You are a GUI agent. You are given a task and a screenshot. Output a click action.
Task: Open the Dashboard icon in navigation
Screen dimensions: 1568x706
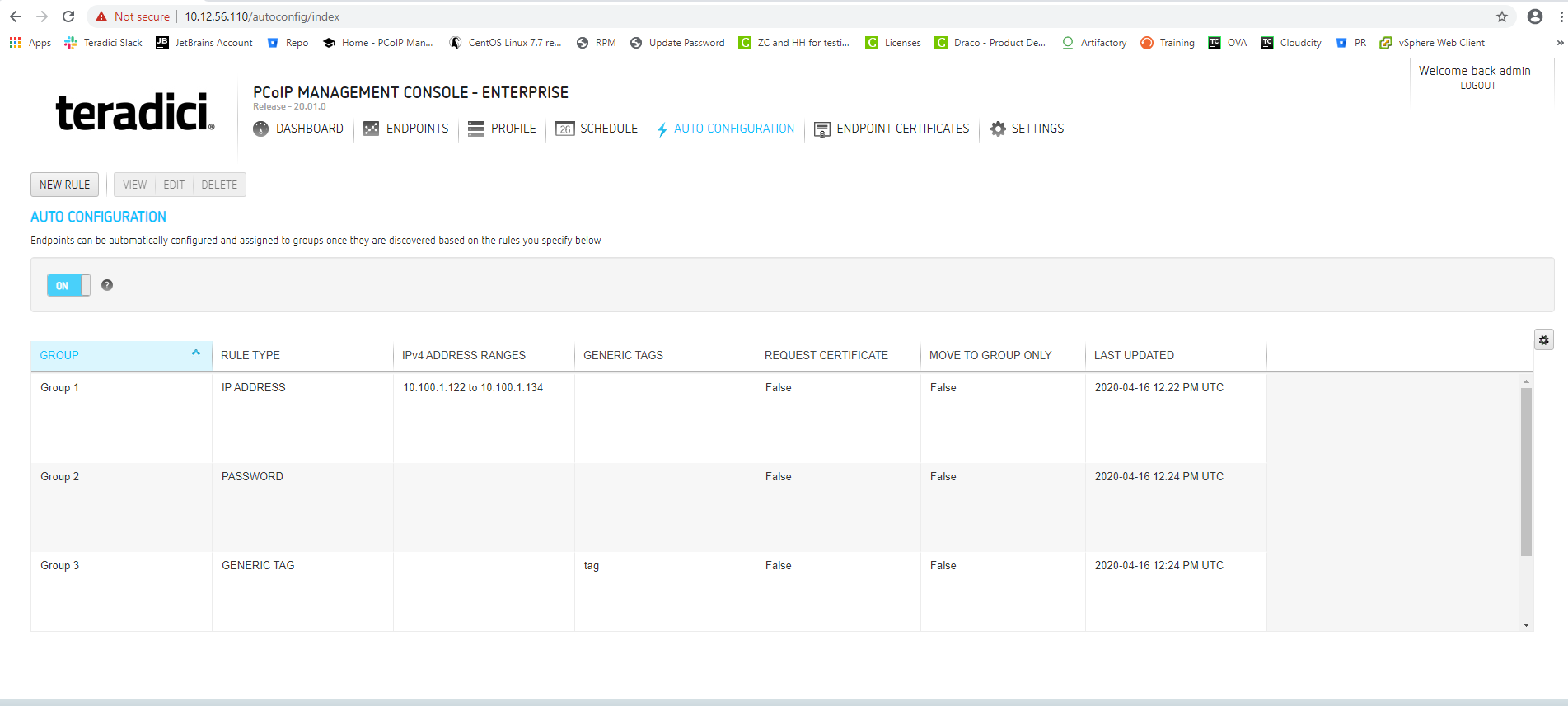(260, 129)
